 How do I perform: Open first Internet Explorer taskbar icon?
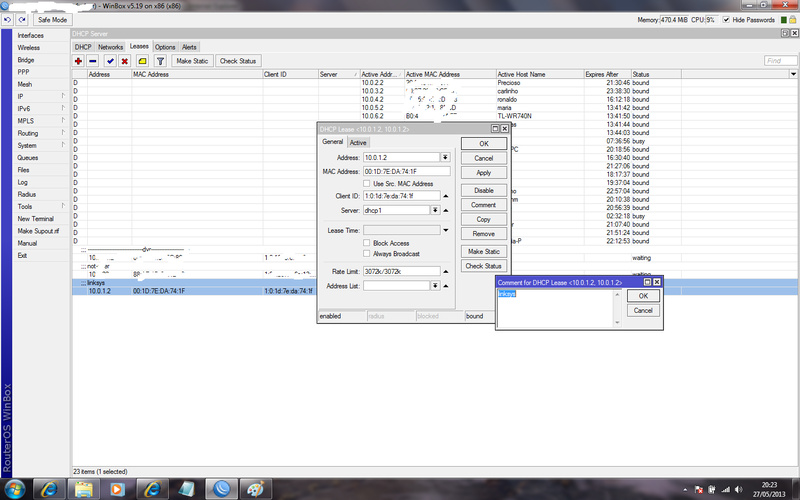(49, 489)
